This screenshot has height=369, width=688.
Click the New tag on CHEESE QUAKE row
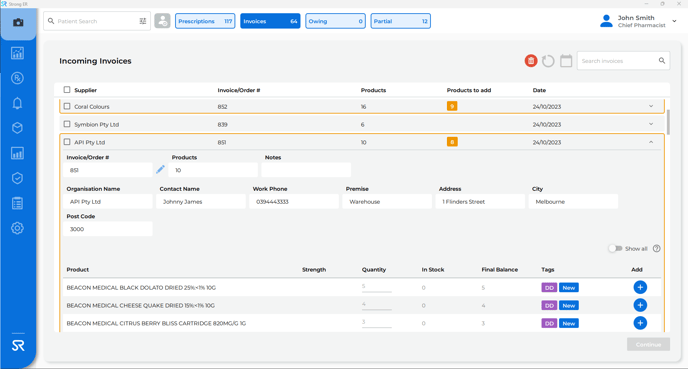click(x=569, y=305)
